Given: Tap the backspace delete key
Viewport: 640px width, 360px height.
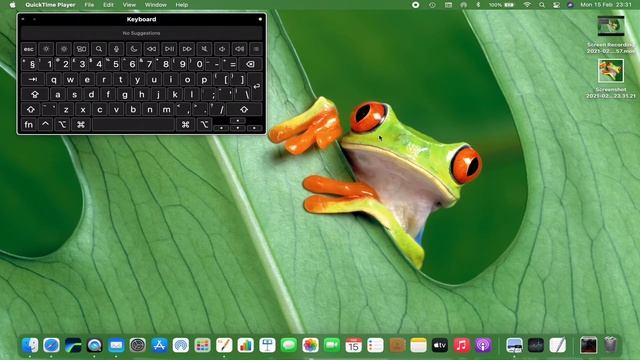Looking at the screenshot, I should point(250,64).
